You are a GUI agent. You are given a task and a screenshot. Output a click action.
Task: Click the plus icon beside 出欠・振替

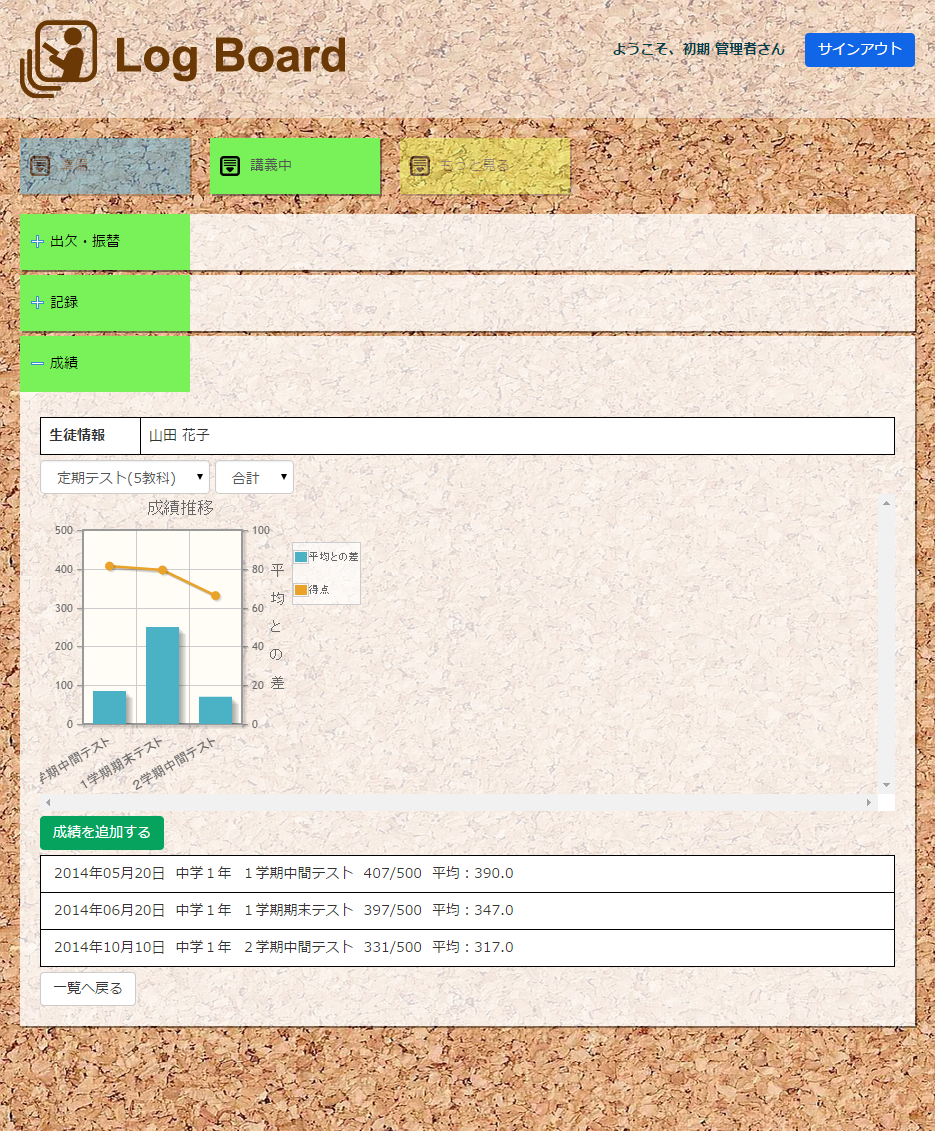tap(37, 242)
